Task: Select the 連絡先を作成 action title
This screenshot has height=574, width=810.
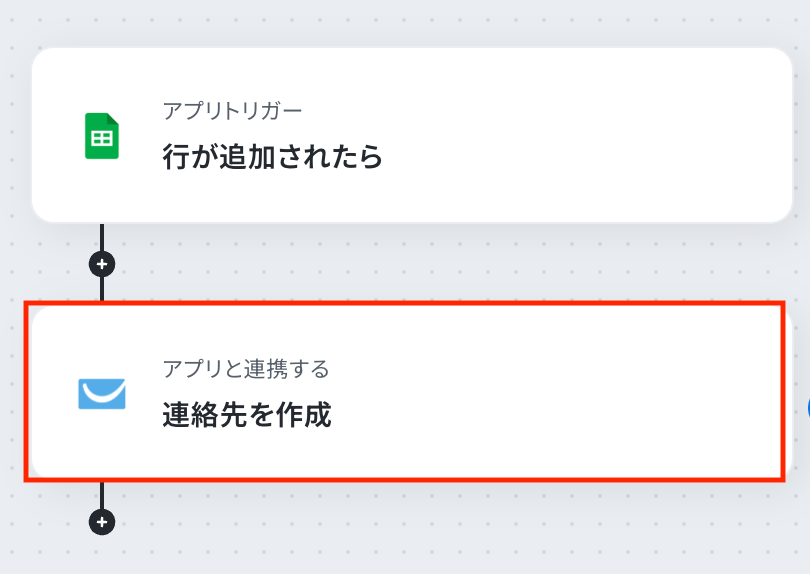Action: (x=246, y=415)
